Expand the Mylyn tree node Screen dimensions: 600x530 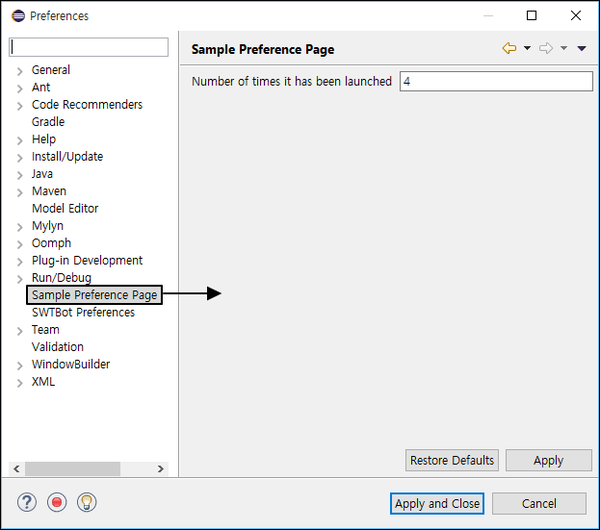click(x=20, y=227)
